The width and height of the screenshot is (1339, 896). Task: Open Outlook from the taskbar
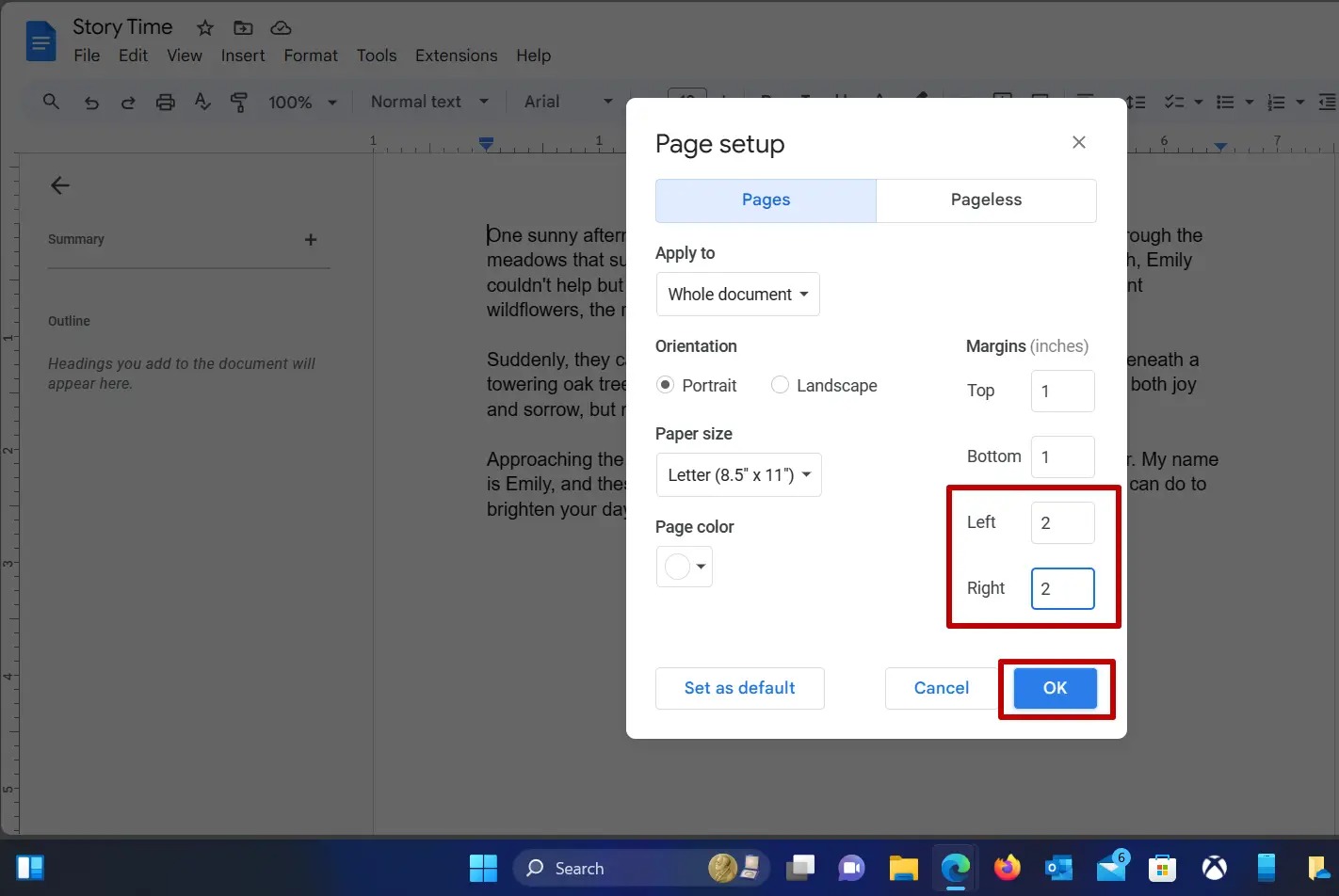click(x=1059, y=868)
